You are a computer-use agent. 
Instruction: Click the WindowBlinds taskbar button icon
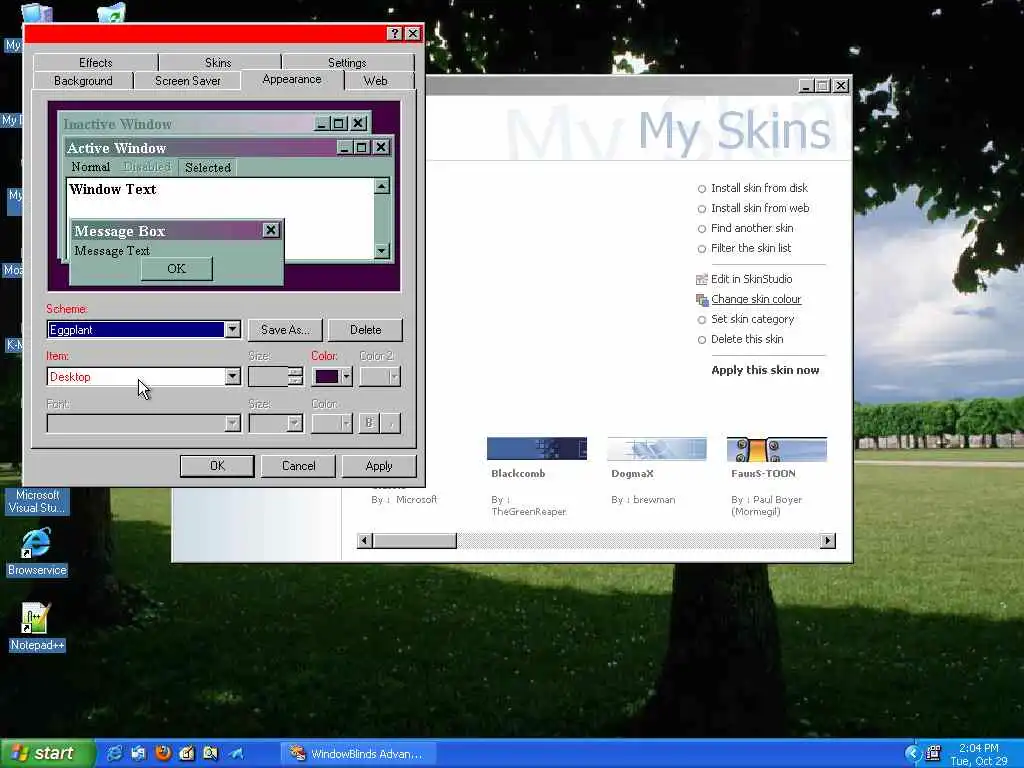coord(297,753)
